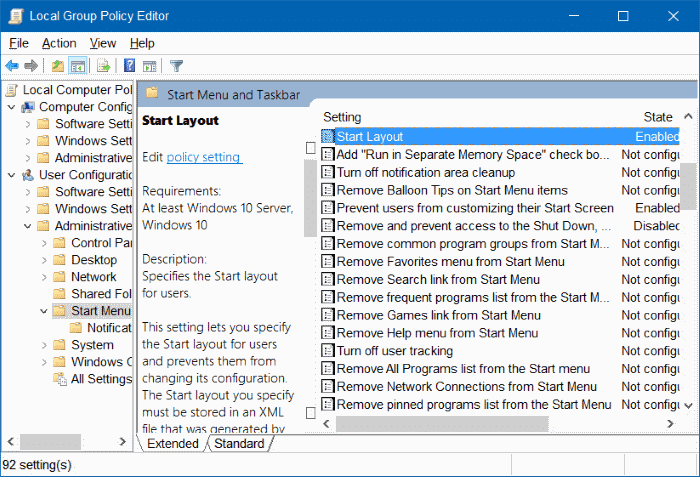Toggle the Show/Hide Console Tree icon

pos(78,66)
